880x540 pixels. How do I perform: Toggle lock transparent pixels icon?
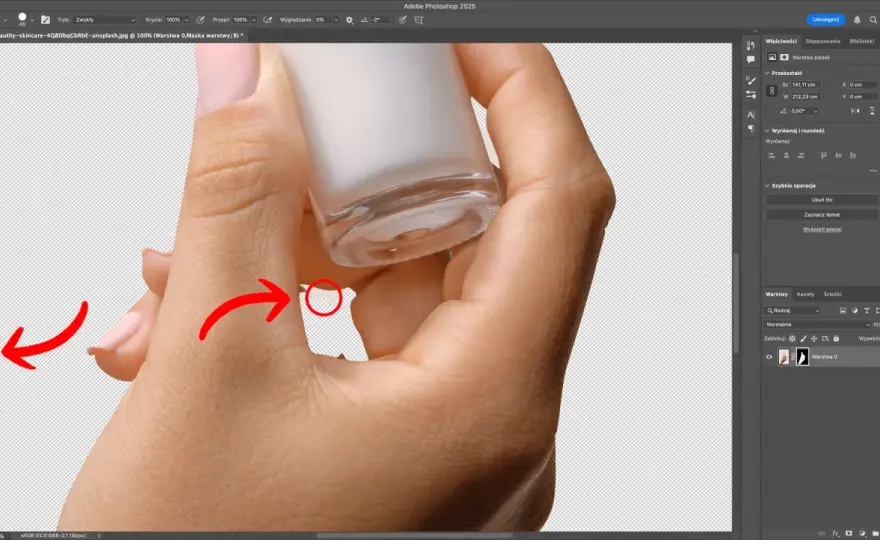point(792,338)
